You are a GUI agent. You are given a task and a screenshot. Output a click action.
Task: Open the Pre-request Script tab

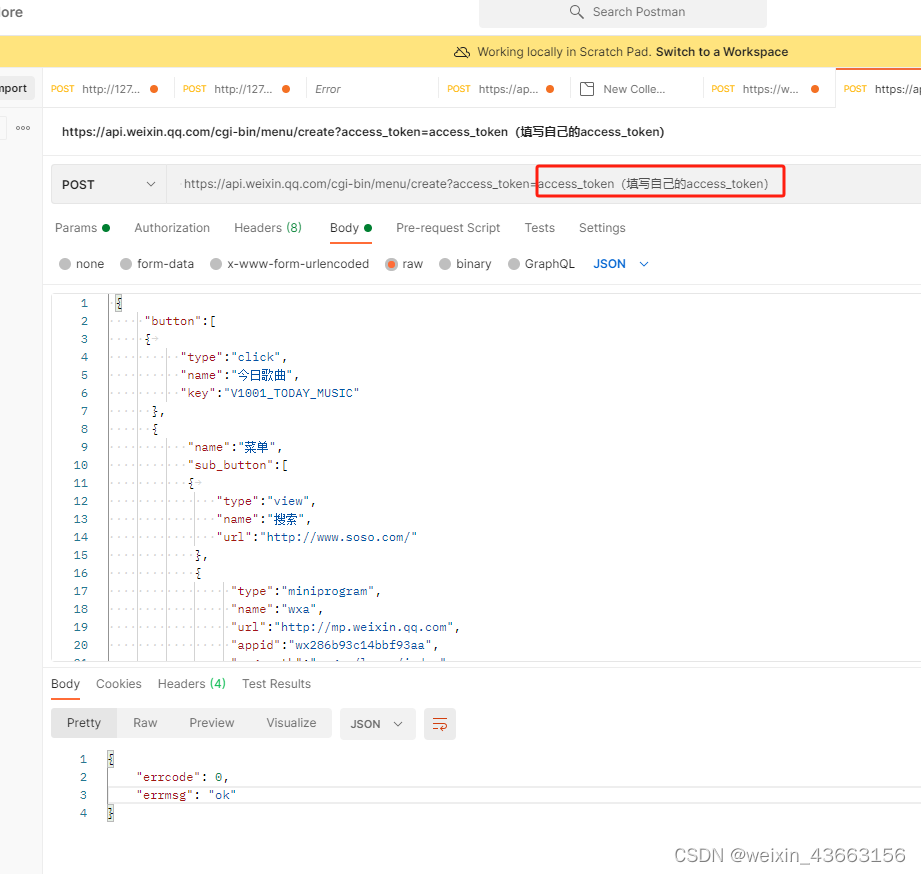(448, 228)
